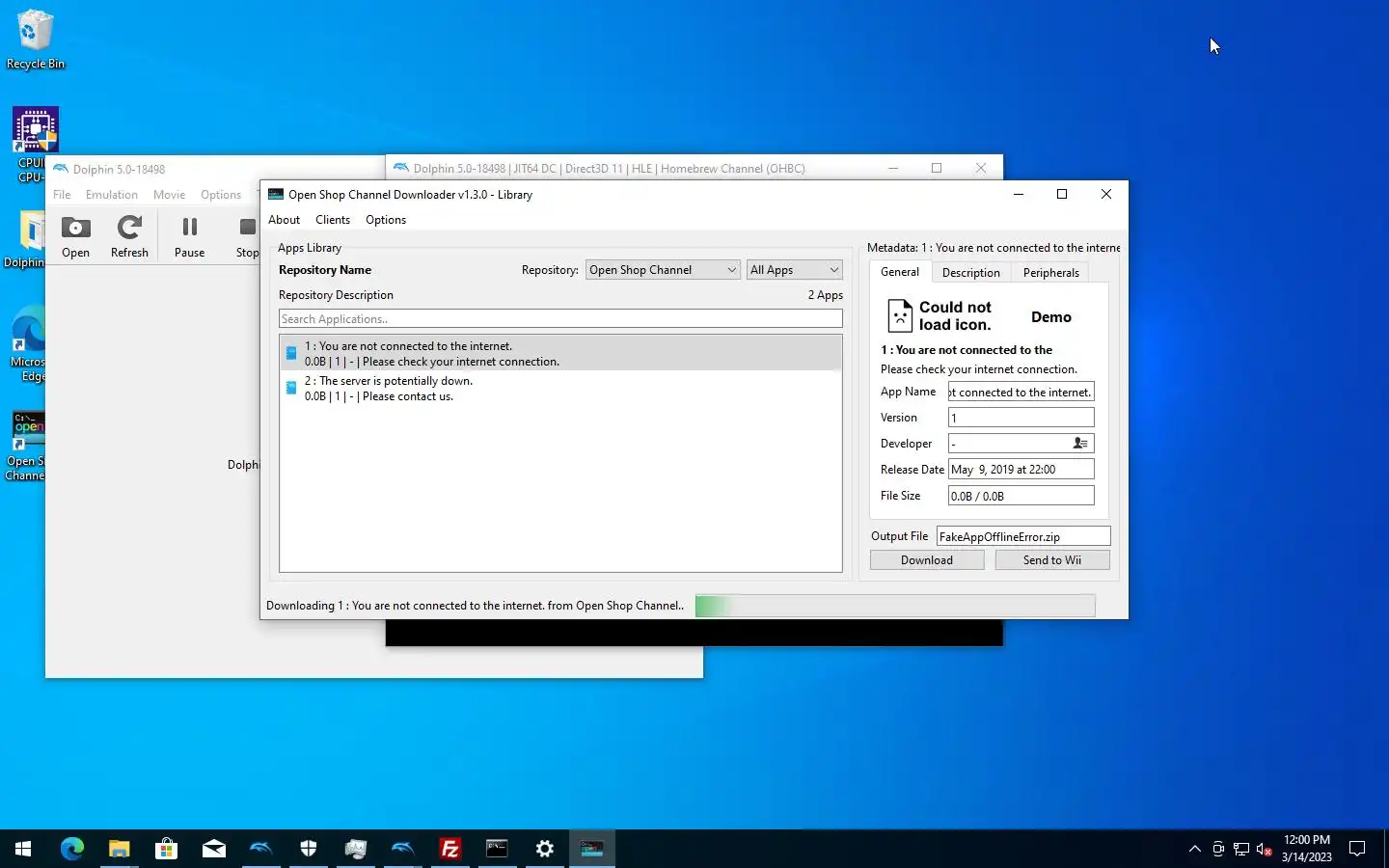Open the Options menu in Dolphin window
This screenshot has height=868, width=1389.
coord(221,195)
